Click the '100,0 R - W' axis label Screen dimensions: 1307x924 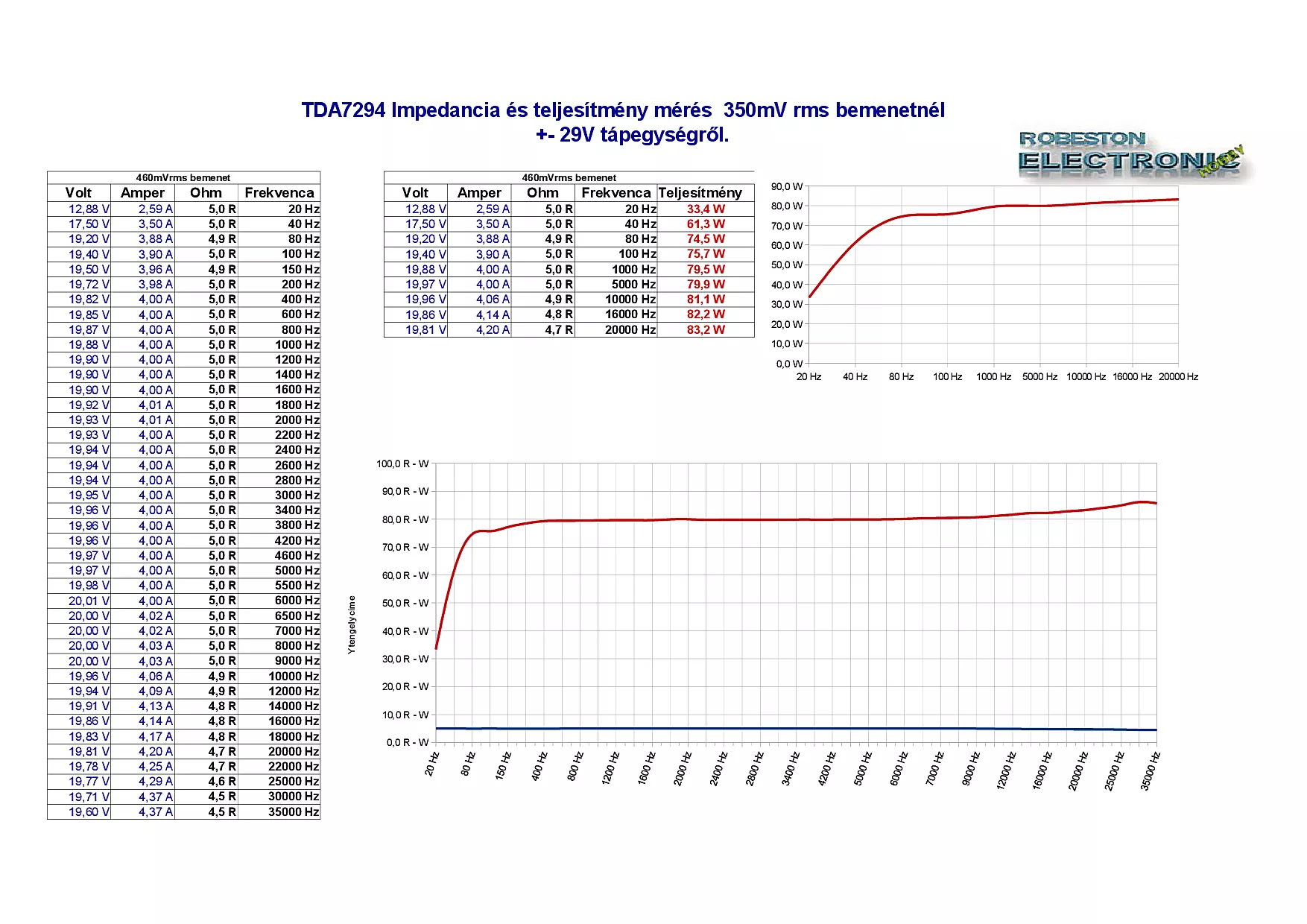(402, 463)
